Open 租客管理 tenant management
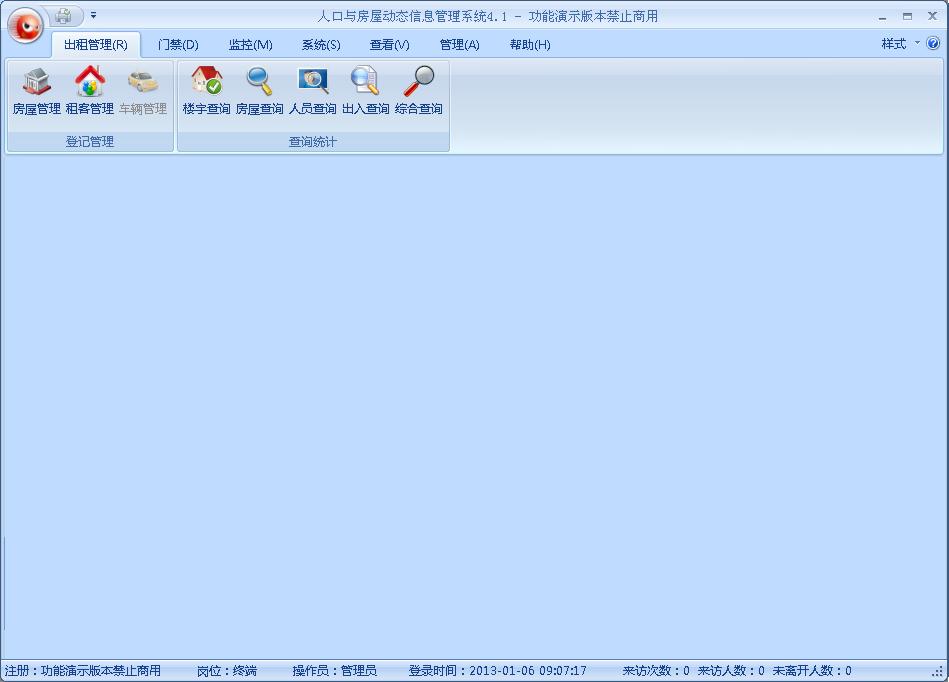The image size is (949, 682). point(90,91)
